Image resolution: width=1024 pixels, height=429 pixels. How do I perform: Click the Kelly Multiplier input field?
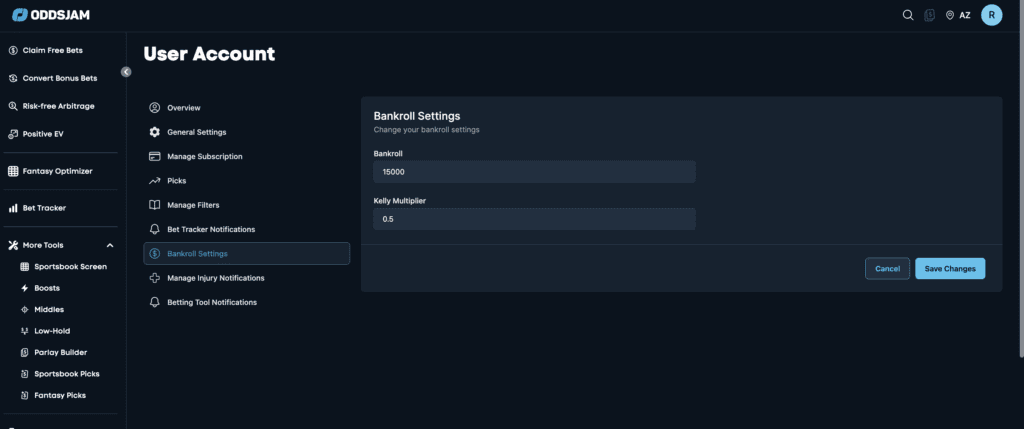pyautogui.click(x=534, y=219)
